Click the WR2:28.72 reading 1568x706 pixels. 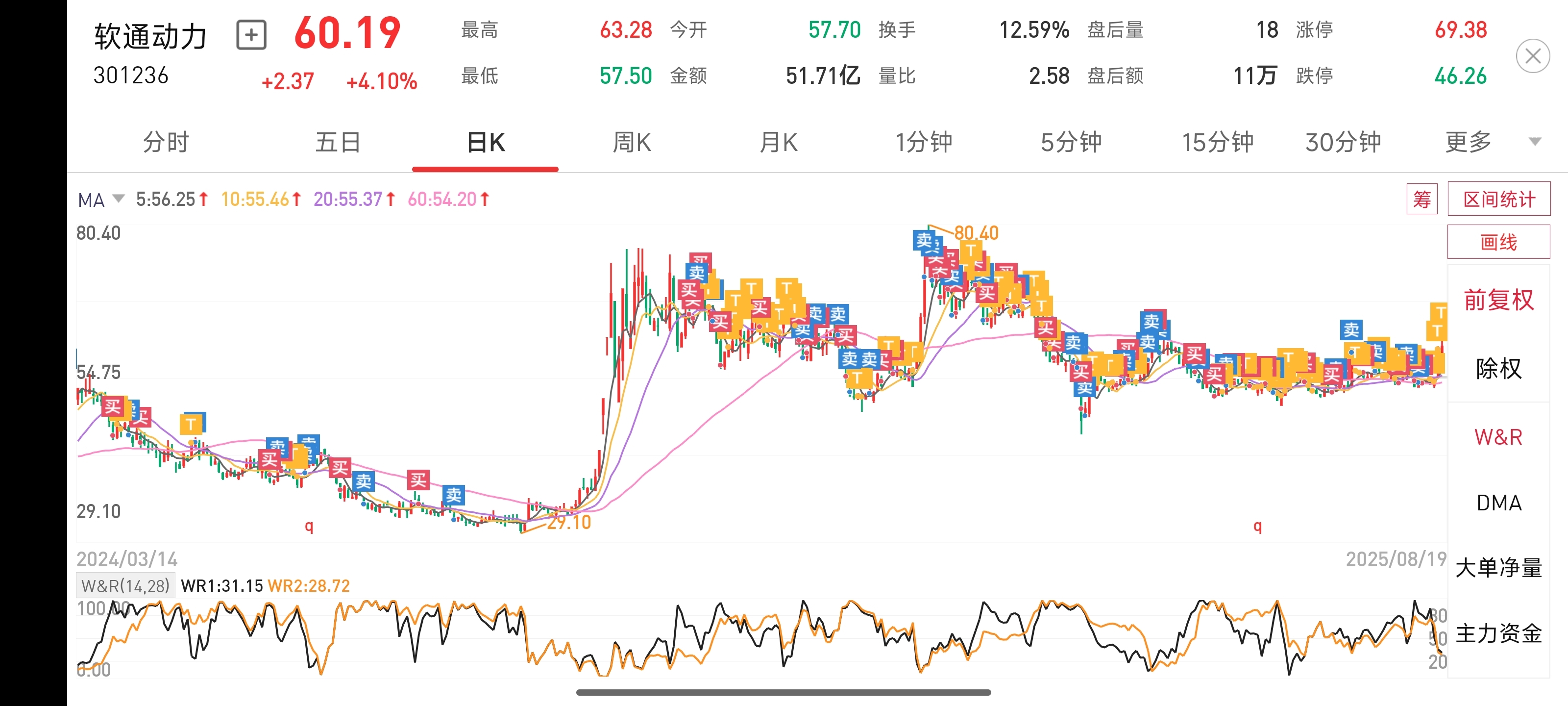pos(309,586)
